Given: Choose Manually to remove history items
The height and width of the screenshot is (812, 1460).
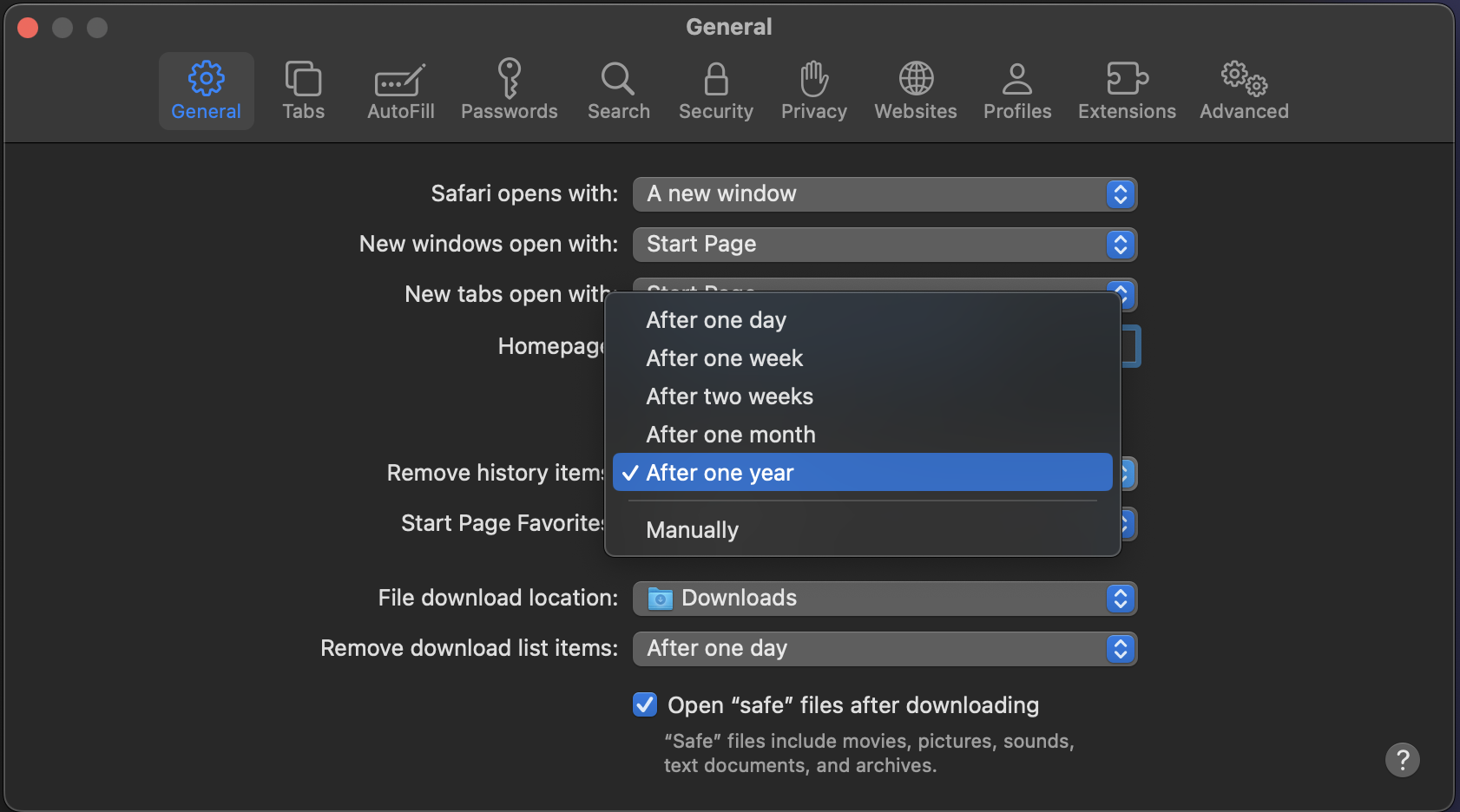Looking at the screenshot, I should pyautogui.click(x=863, y=529).
